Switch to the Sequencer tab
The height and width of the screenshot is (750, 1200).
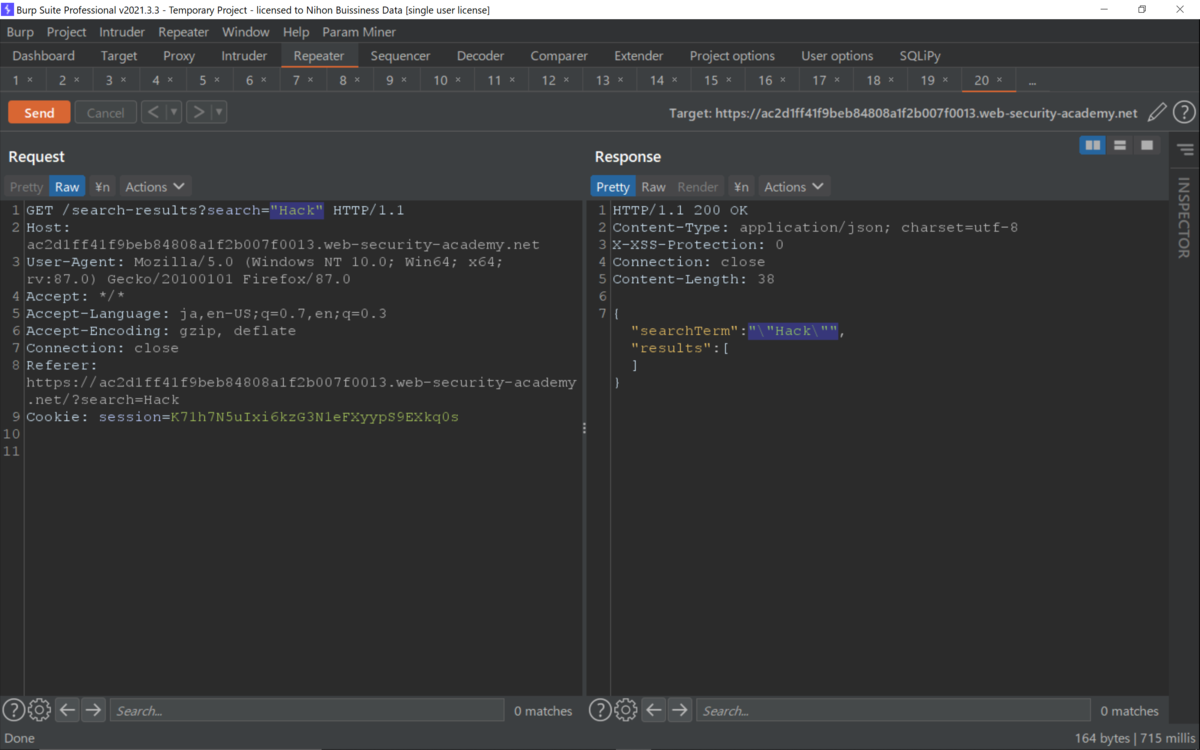(x=400, y=56)
